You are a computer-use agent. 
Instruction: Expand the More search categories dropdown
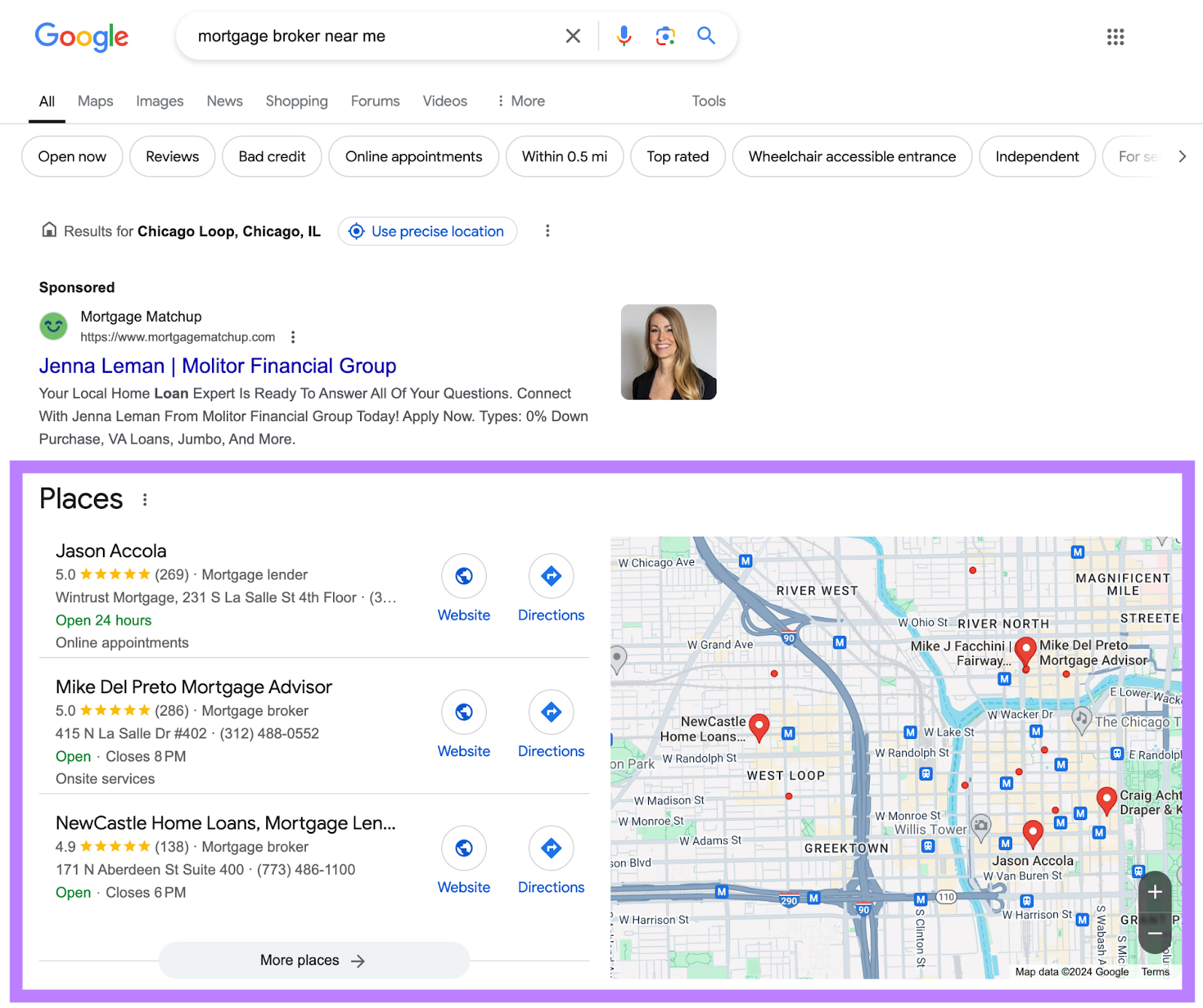pyautogui.click(x=520, y=101)
